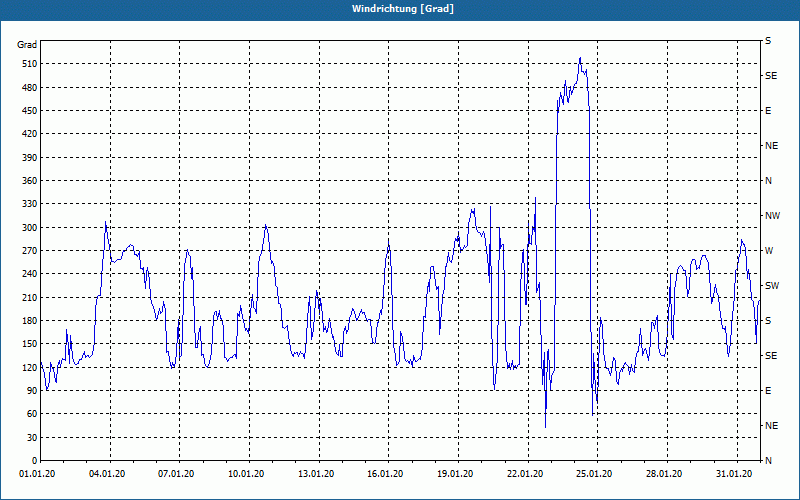Pick the y-axis value 240

click(30, 274)
